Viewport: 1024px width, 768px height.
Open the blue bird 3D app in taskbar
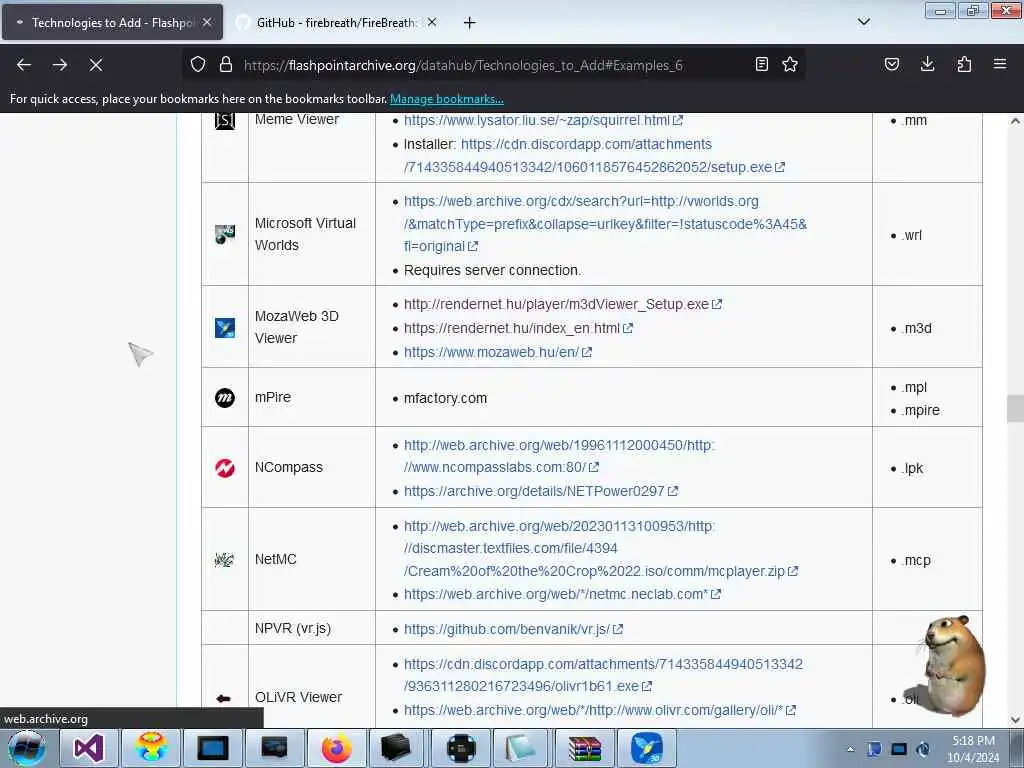647,748
